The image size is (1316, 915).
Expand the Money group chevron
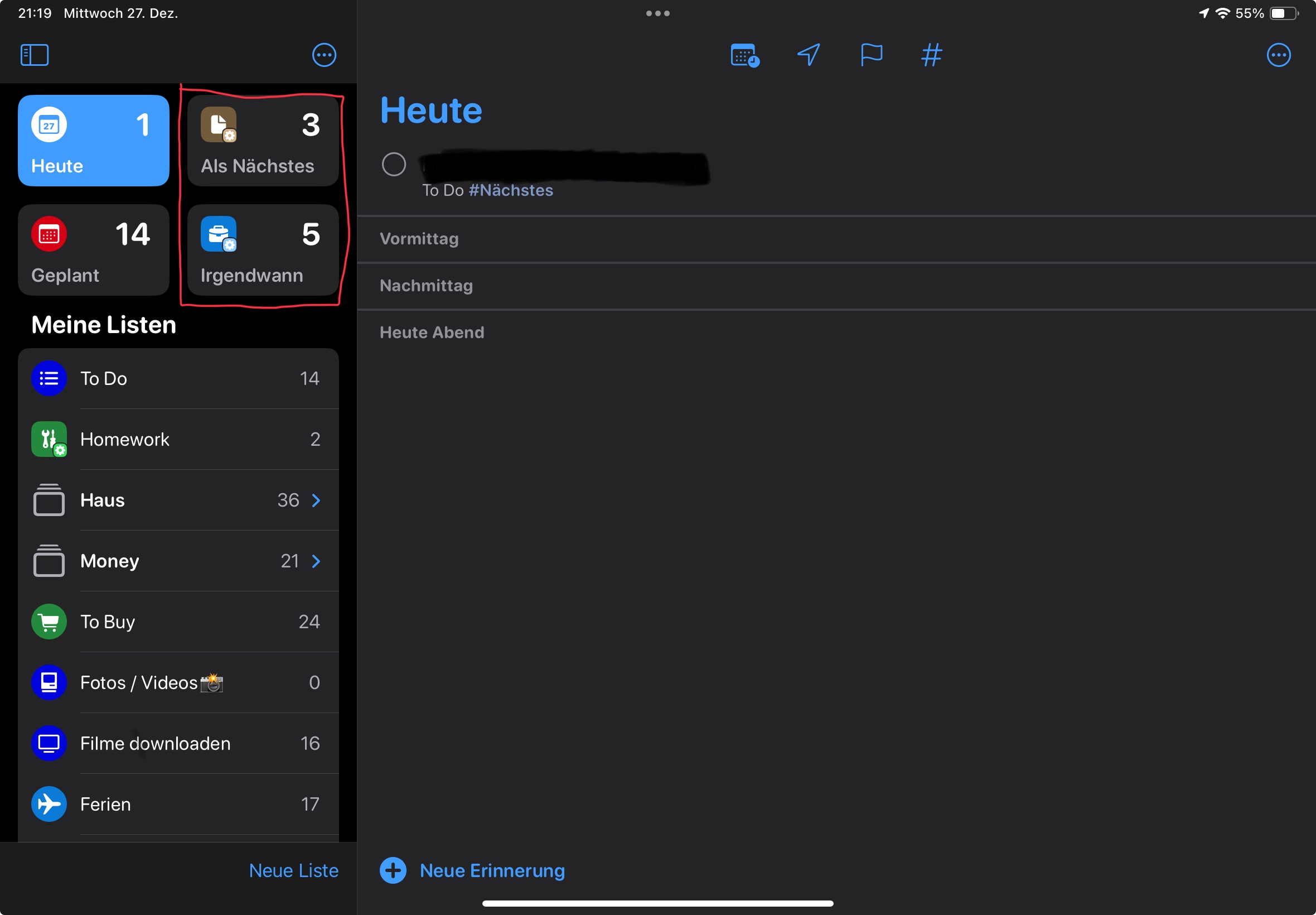[316, 561]
